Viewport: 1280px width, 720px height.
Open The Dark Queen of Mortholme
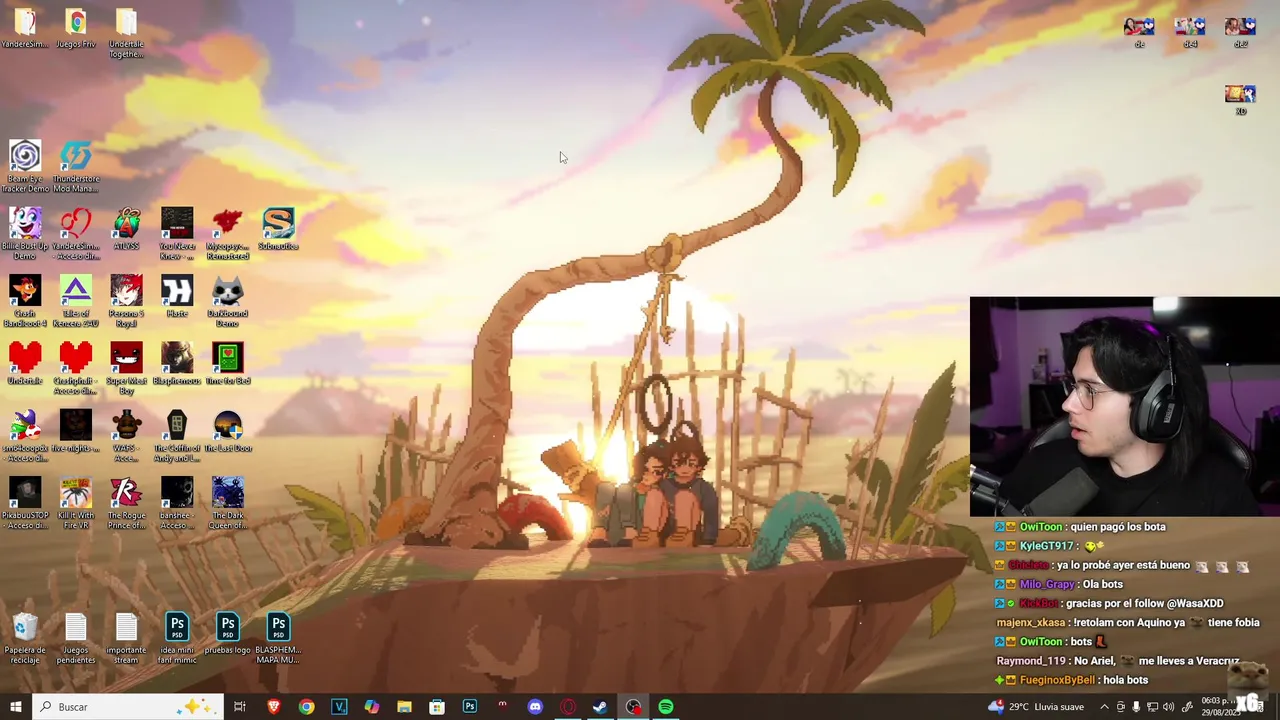(x=227, y=503)
